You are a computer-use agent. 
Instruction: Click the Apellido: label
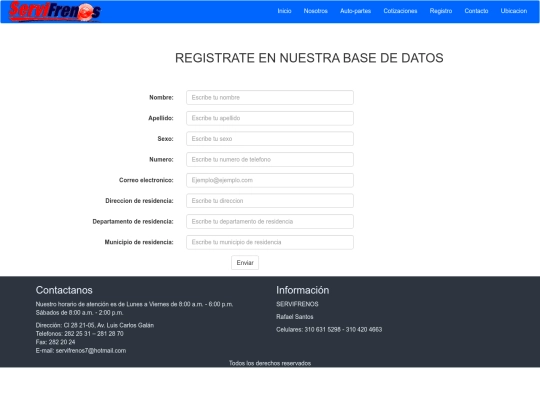[161, 118]
